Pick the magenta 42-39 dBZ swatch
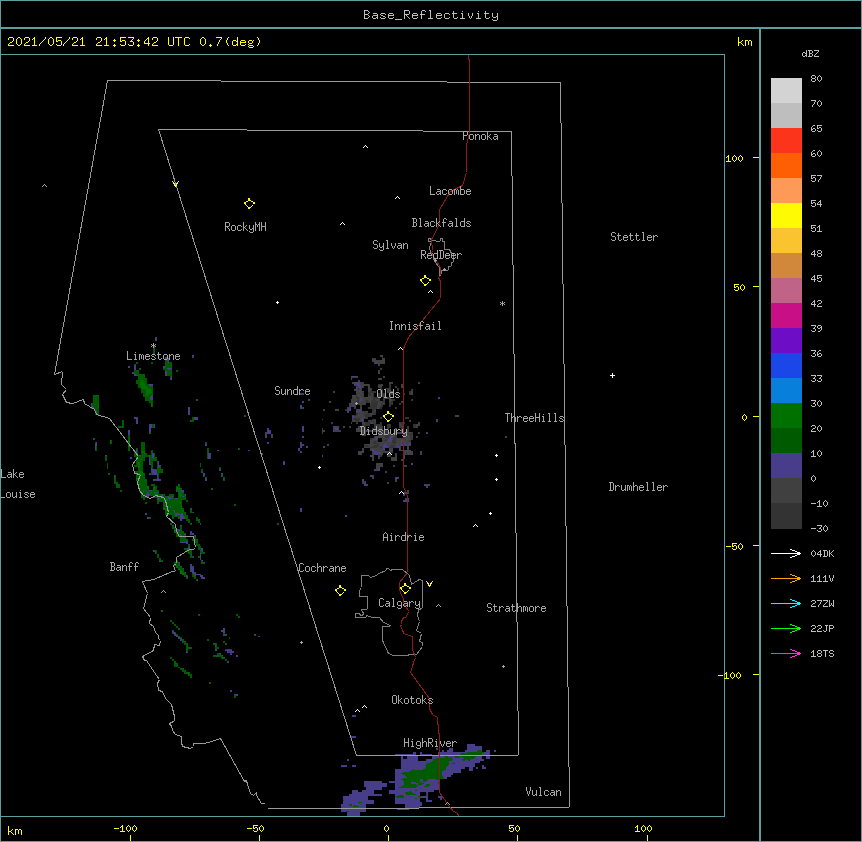862x842 pixels. pyautogui.click(x=786, y=315)
